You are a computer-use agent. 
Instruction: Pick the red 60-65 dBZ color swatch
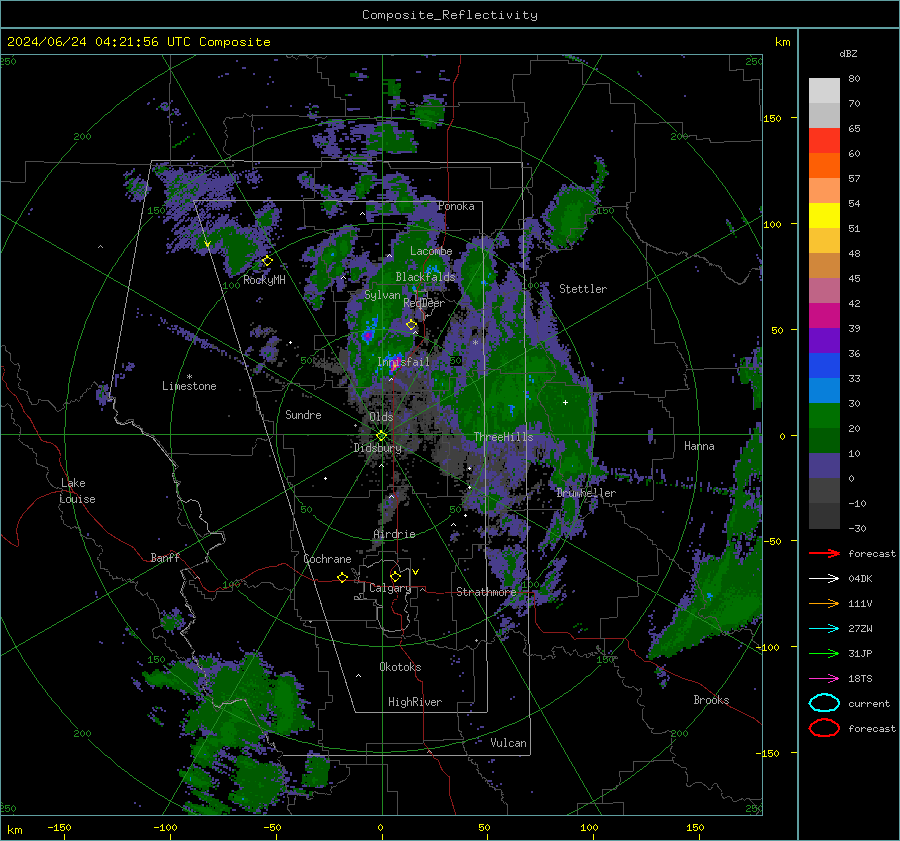pyautogui.click(x=824, y=141)
